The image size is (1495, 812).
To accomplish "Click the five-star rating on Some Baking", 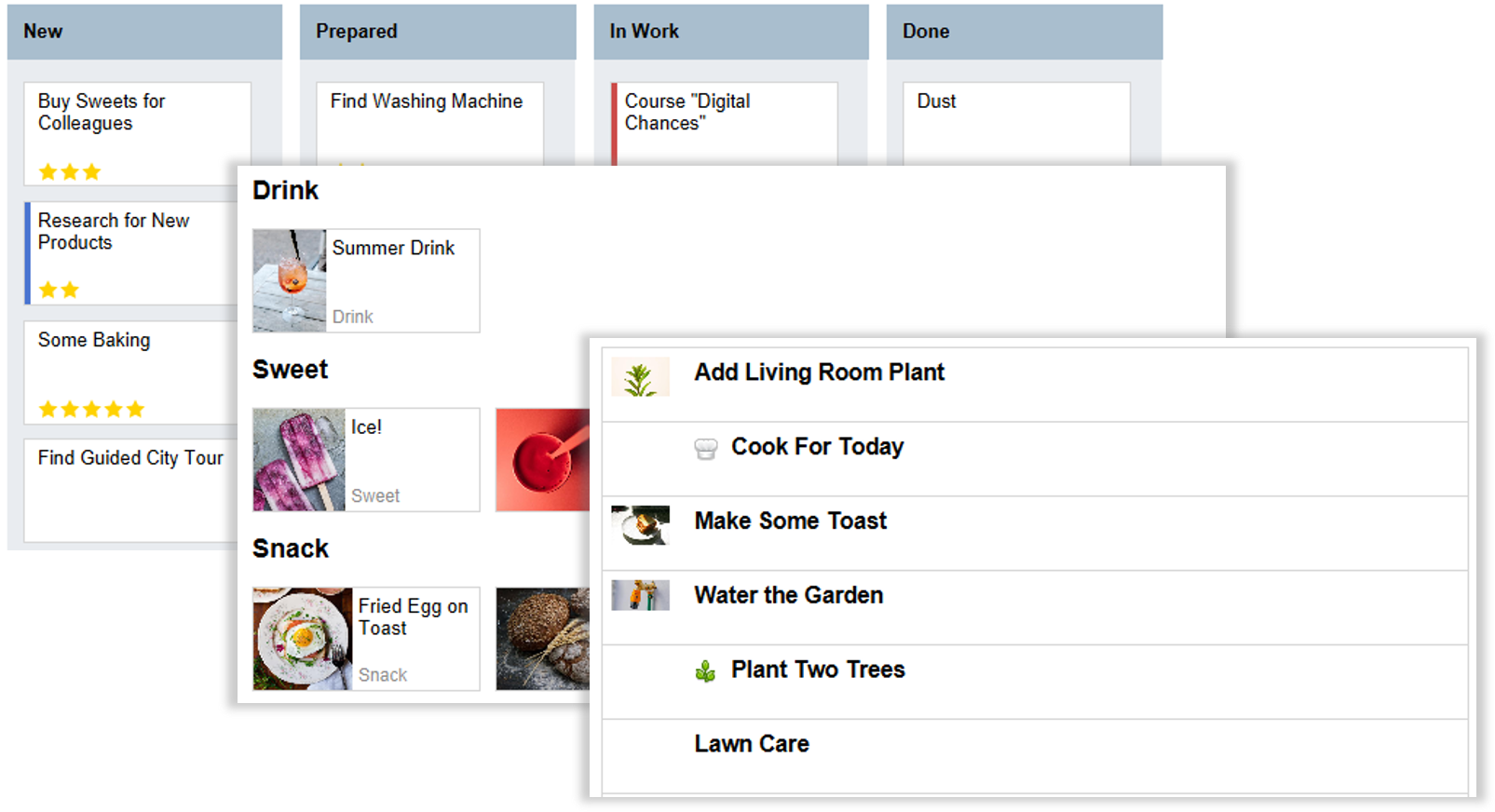I will pyautogui.click(x=91, y=409).
